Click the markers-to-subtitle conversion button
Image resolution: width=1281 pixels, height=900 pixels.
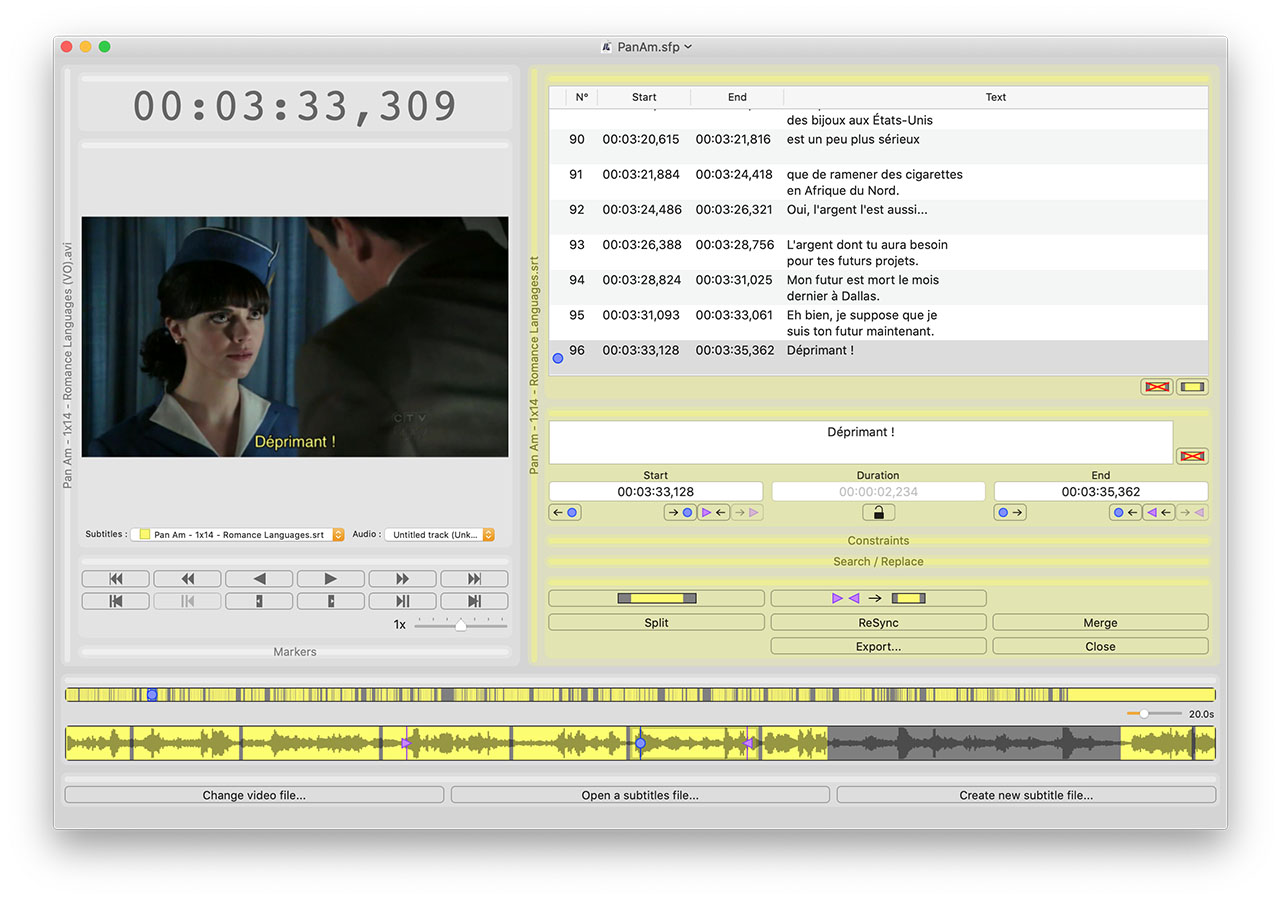[878, 598]
